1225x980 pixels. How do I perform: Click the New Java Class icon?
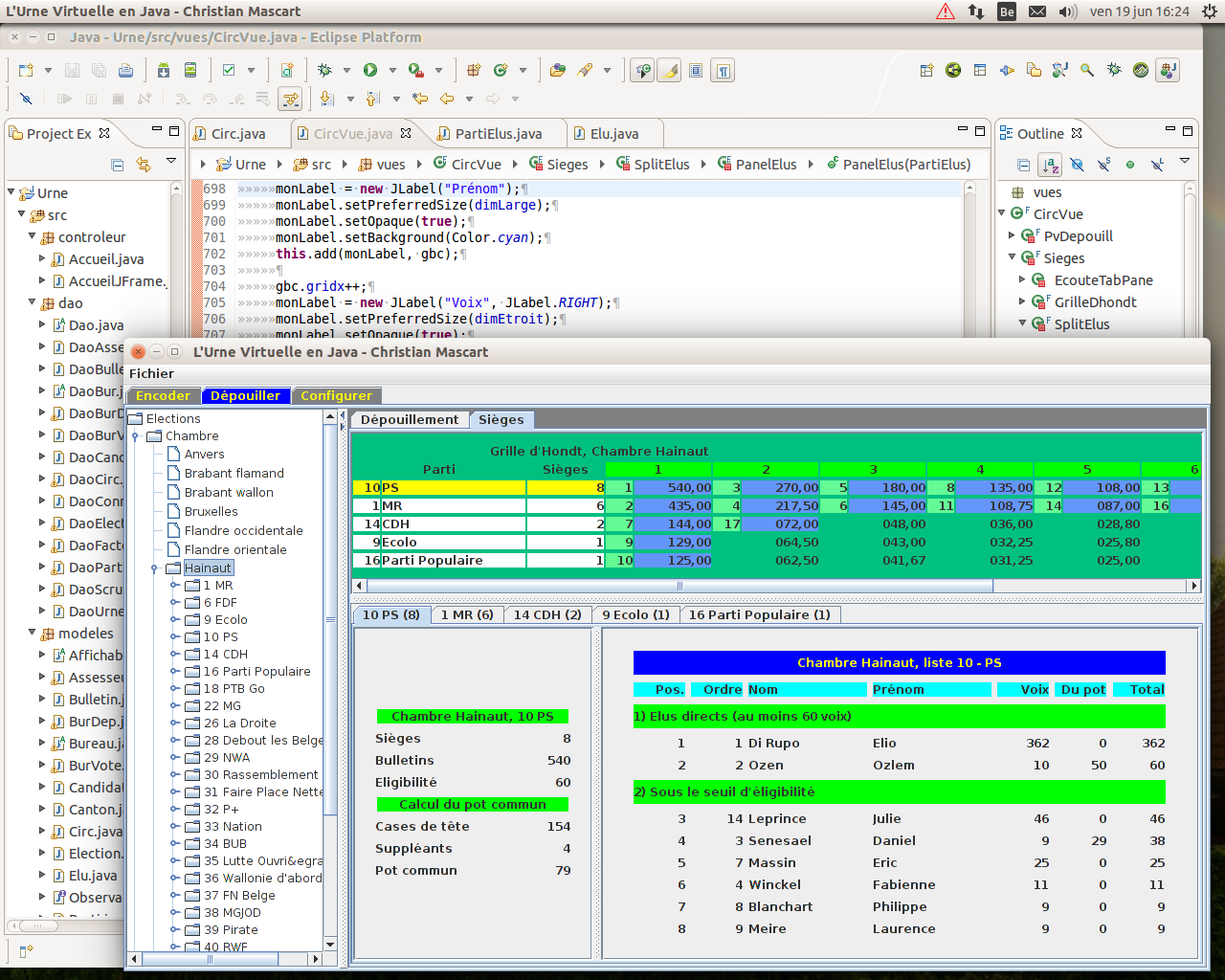[501, 71]
